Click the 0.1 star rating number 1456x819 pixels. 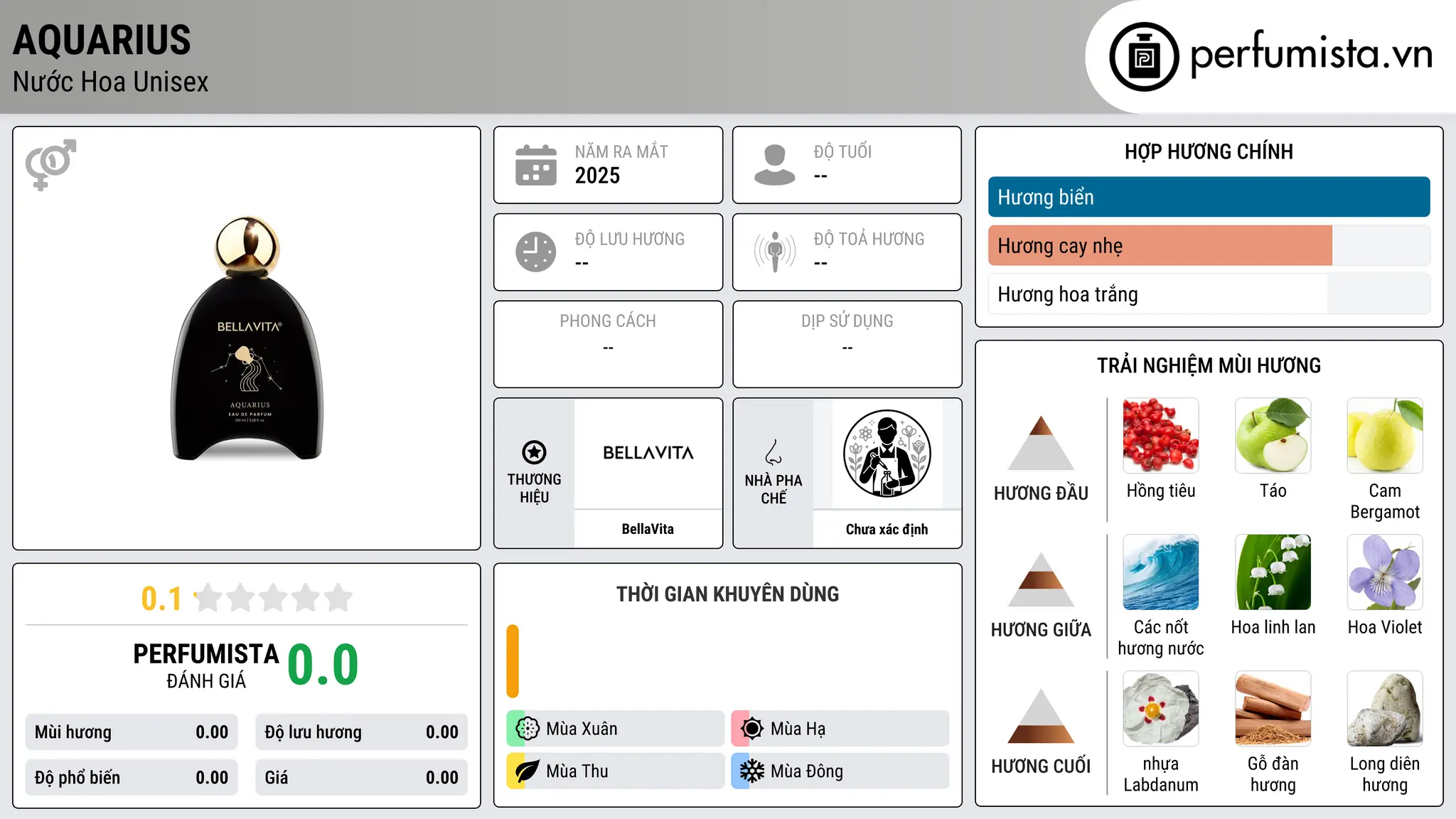[x=161, y=599]
